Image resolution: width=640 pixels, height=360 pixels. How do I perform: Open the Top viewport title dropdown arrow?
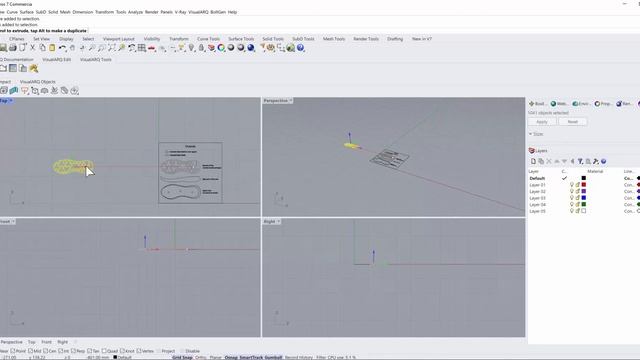tap(11, 100)
